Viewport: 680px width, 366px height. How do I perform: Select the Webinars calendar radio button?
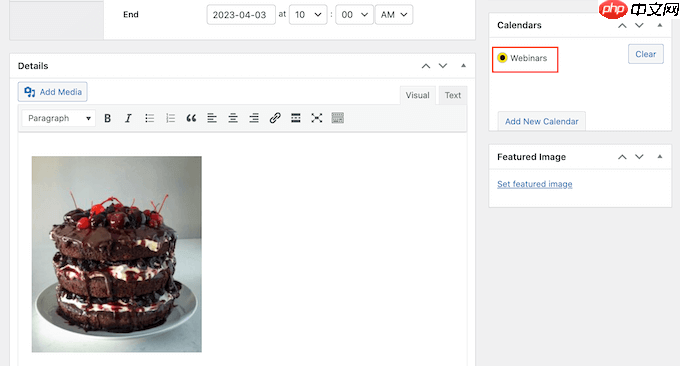click(502, 58)
